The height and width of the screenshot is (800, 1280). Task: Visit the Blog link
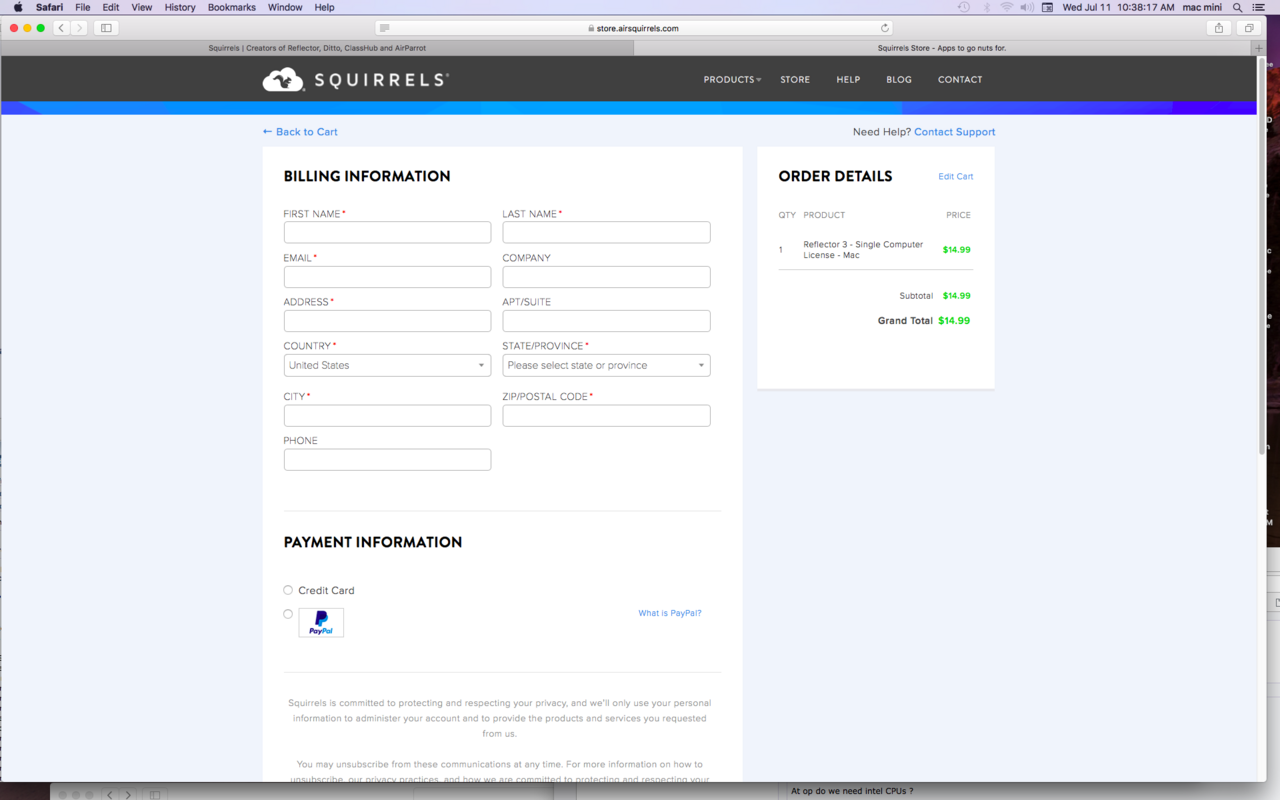pyautogui.click(x=899, y=80)
